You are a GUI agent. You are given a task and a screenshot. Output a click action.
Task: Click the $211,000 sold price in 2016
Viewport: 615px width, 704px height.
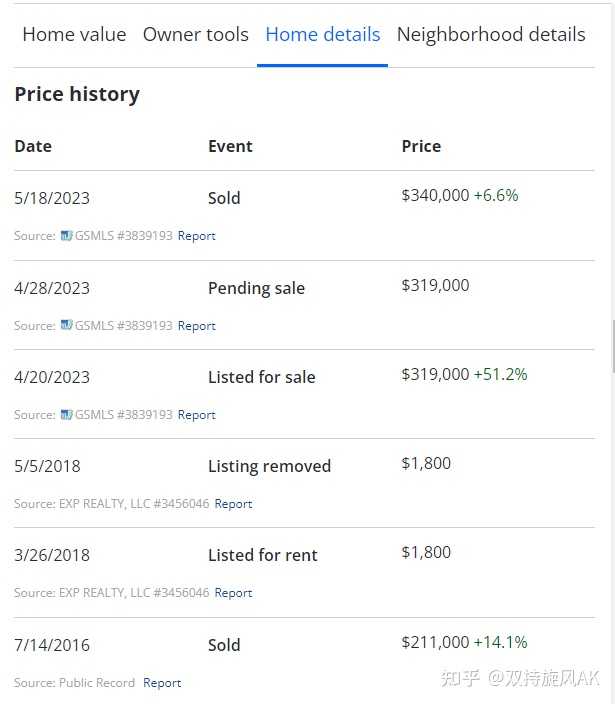point(435,642)
